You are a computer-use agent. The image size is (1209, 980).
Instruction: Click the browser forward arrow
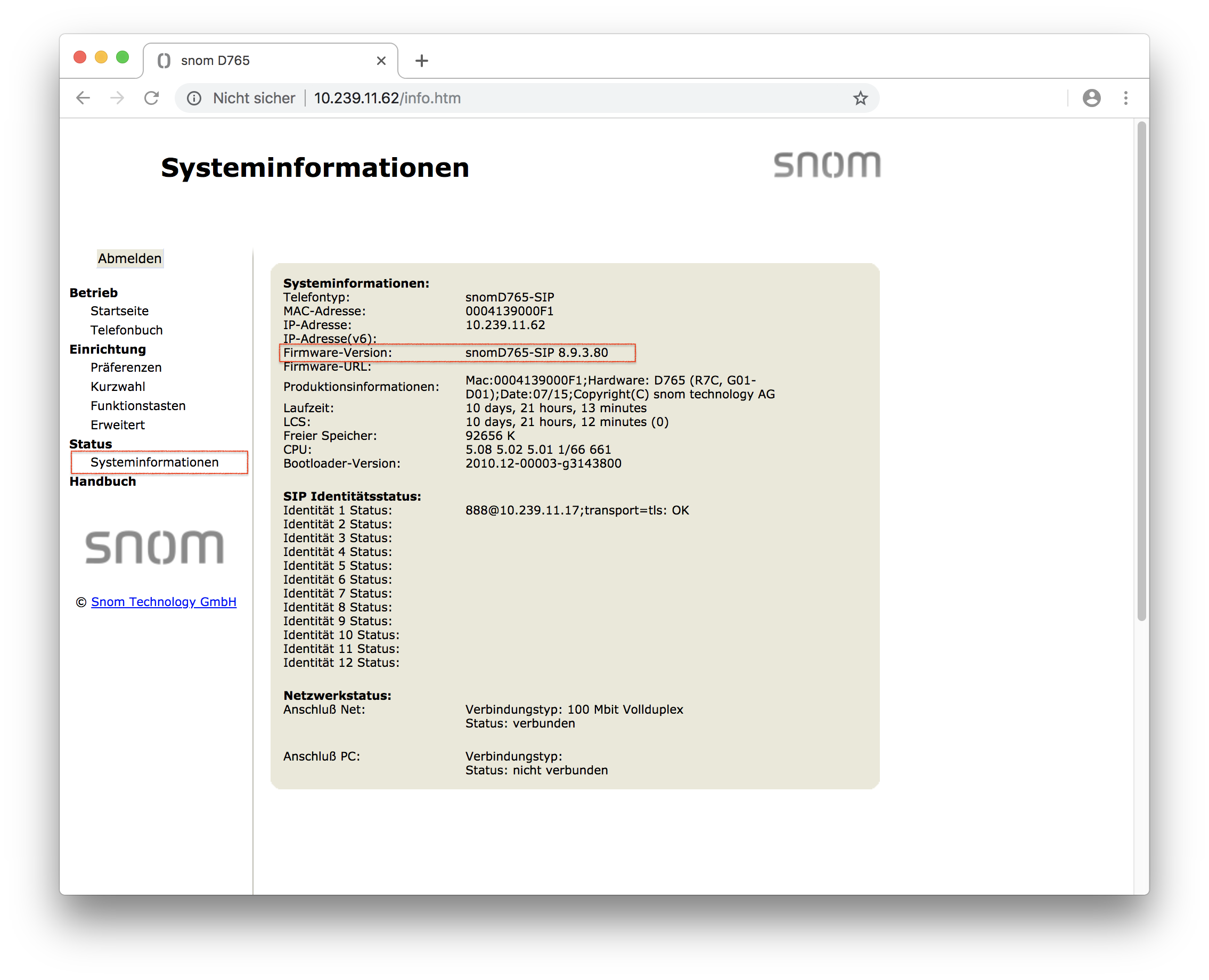[117, 97]
